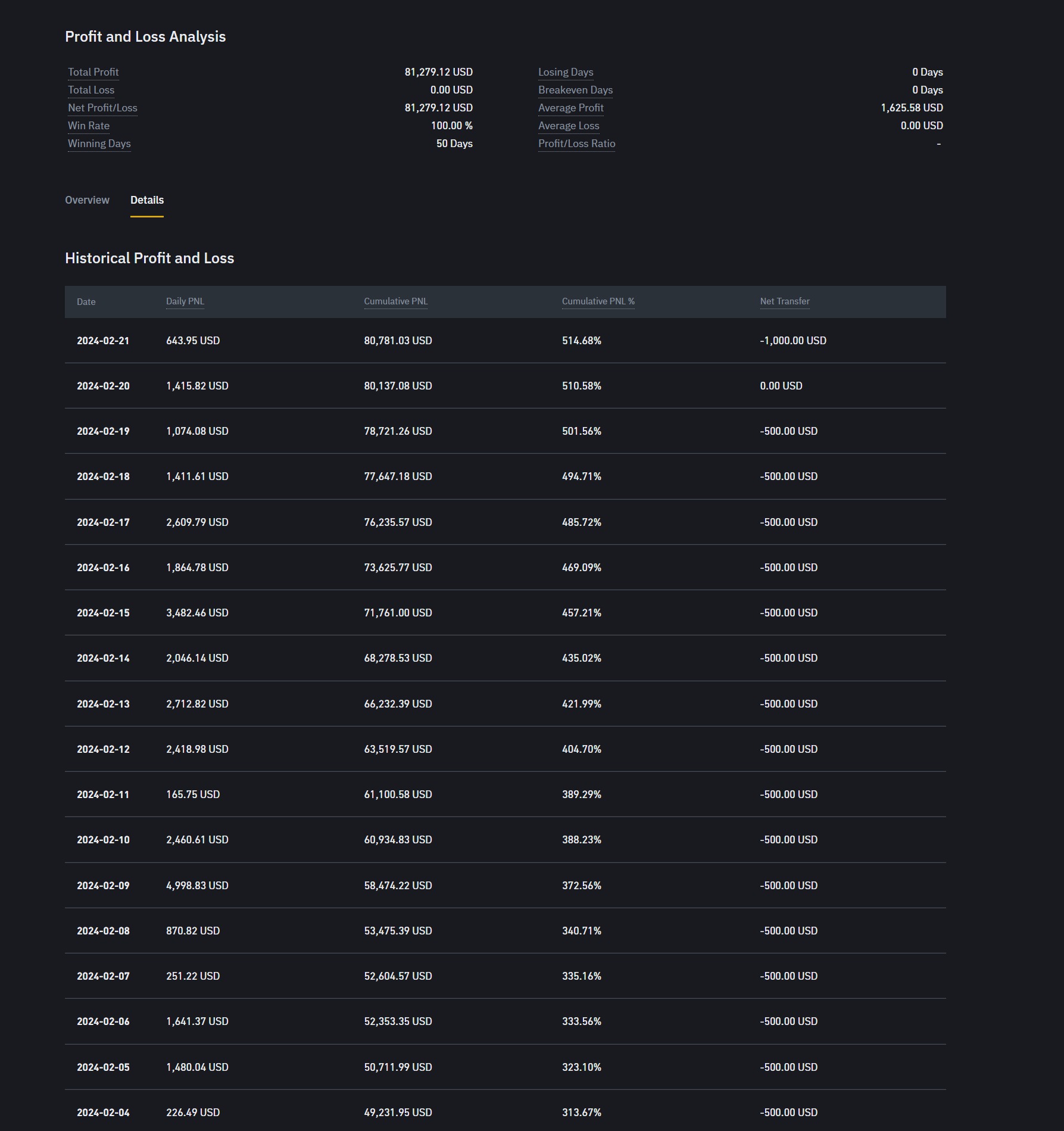
Task: Select the 2024-02-21 row date
Action: (103, 341)
